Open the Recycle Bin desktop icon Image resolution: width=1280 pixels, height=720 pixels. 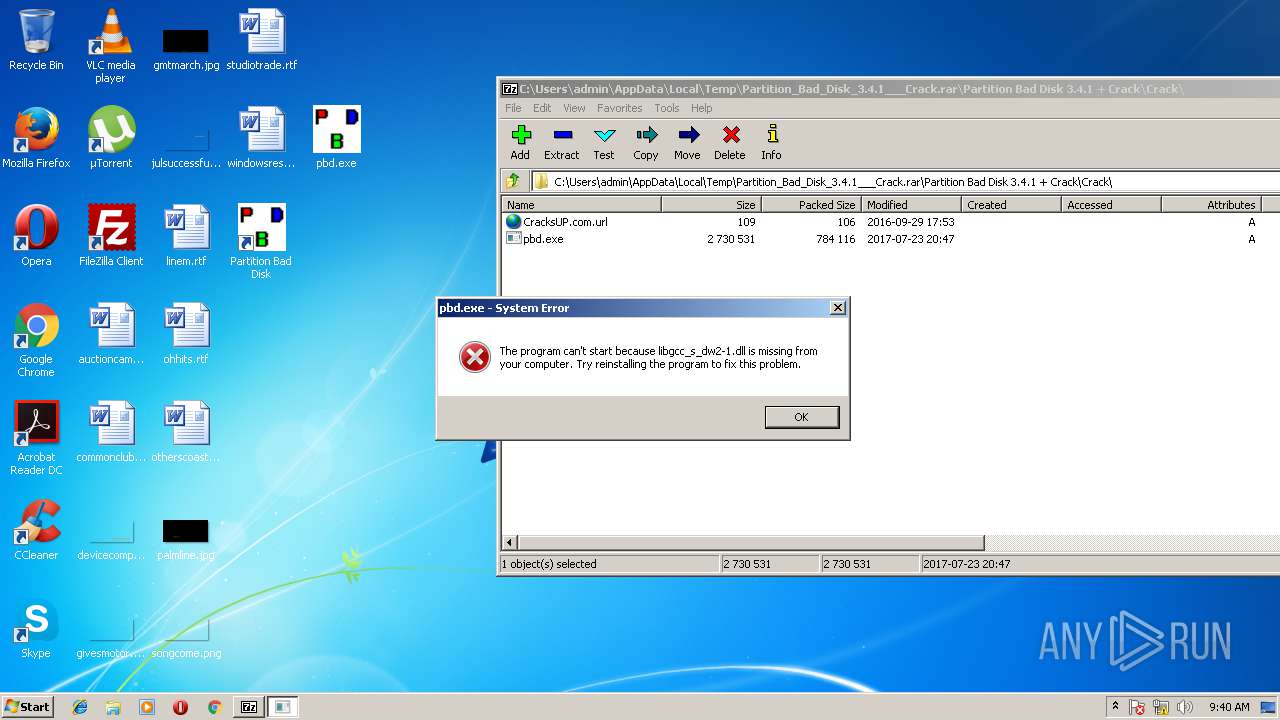36,40
